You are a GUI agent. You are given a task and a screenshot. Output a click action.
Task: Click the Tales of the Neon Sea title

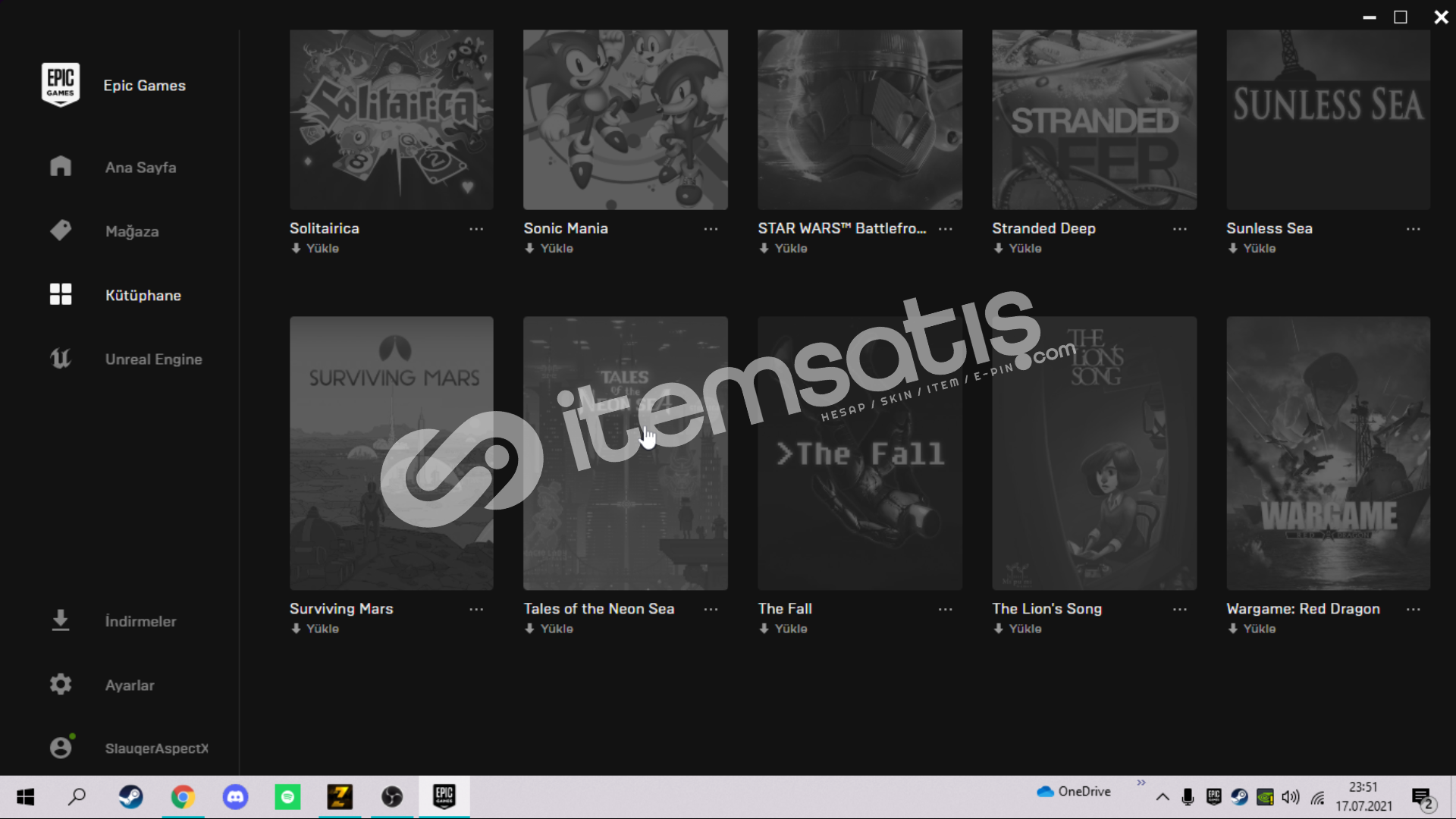(598, 609)
